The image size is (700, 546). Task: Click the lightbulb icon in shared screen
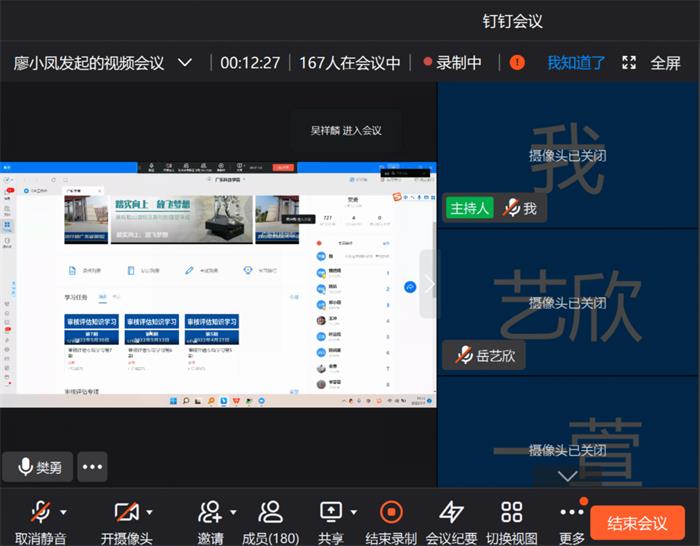[248, 271]
